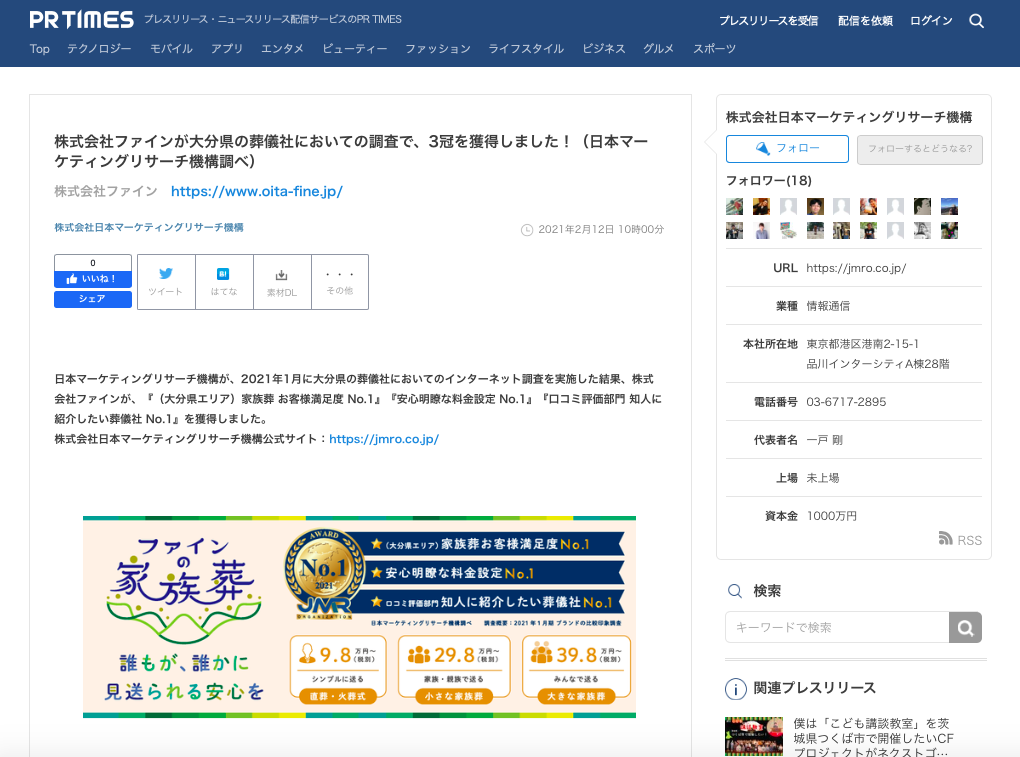Image resolution: width=1020 pixels, height=757 pixels.
Task: Select the グルメ category
Action: (658, 49)
